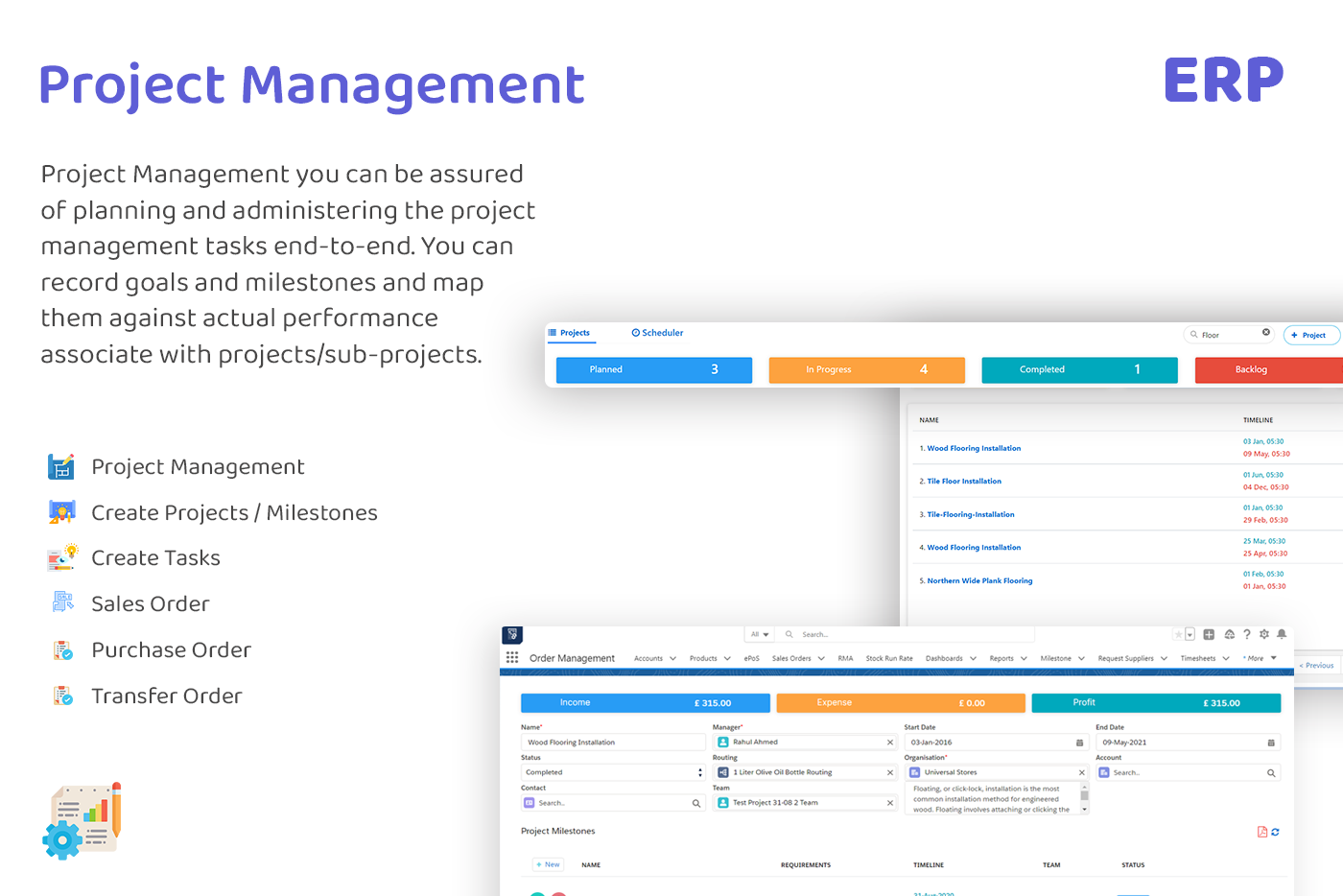Click the + Project button
This screenshot has height=896, width=1343.
coord(1310,335)
